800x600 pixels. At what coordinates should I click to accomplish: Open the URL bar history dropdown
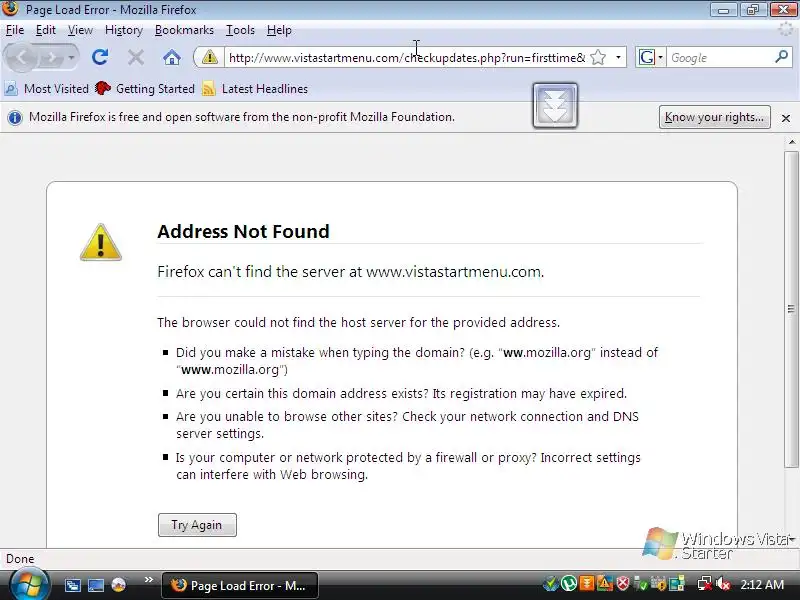pos(618,57)
